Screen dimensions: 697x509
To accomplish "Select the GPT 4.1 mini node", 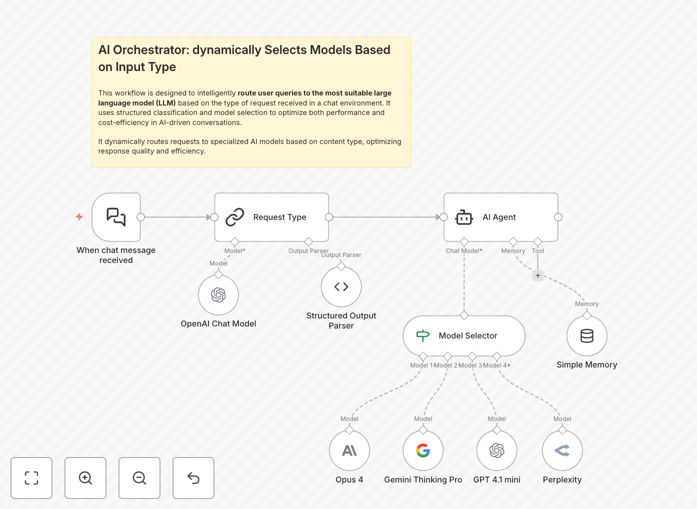I will (x=497, y=451).
